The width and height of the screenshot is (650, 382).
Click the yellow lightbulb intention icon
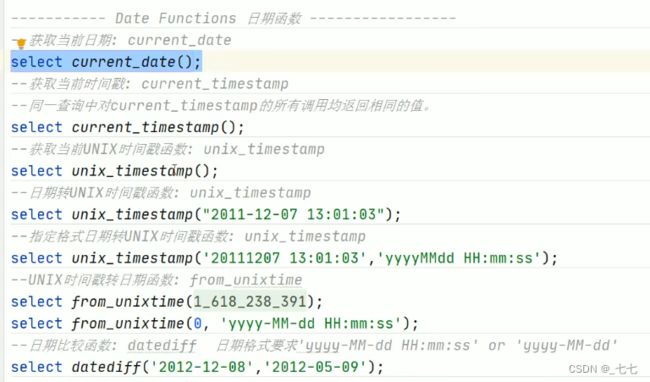click(20, 42)
